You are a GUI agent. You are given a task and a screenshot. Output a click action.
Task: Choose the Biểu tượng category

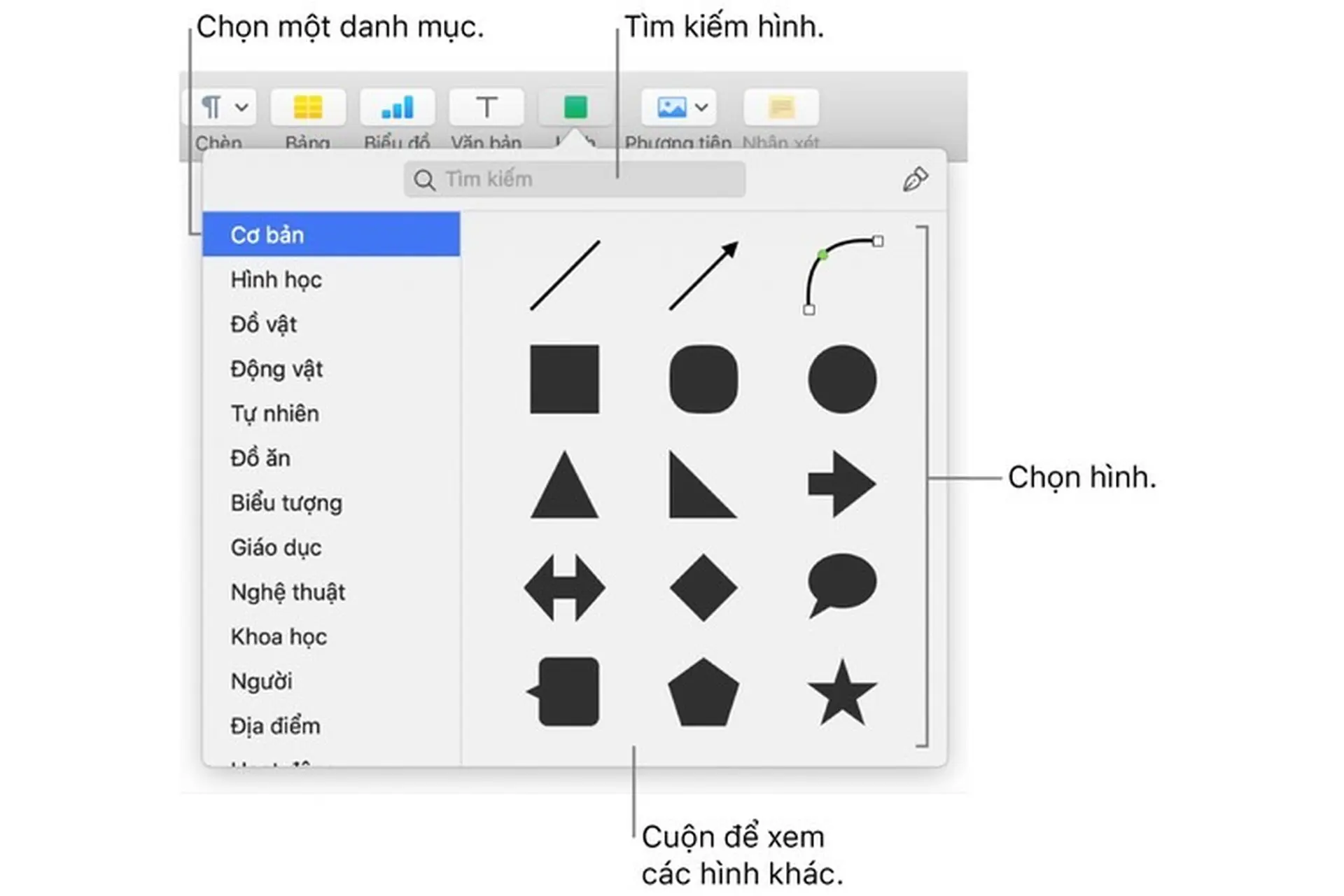tap(331, 503)
